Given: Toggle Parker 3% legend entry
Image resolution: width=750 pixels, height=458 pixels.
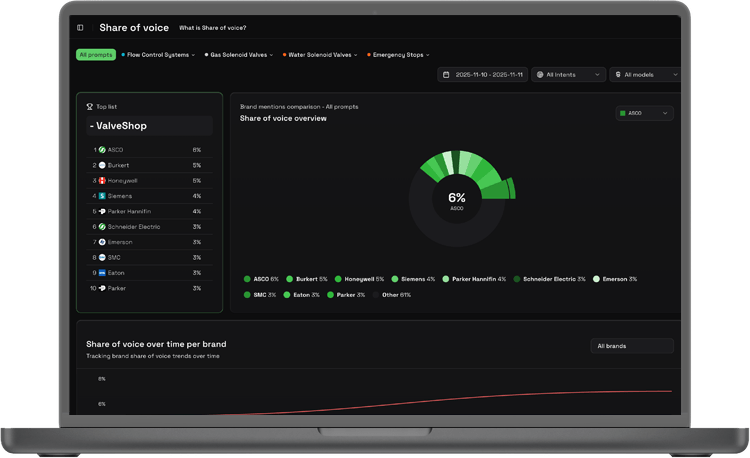Looking at the screenshot, I should [346, 295].
